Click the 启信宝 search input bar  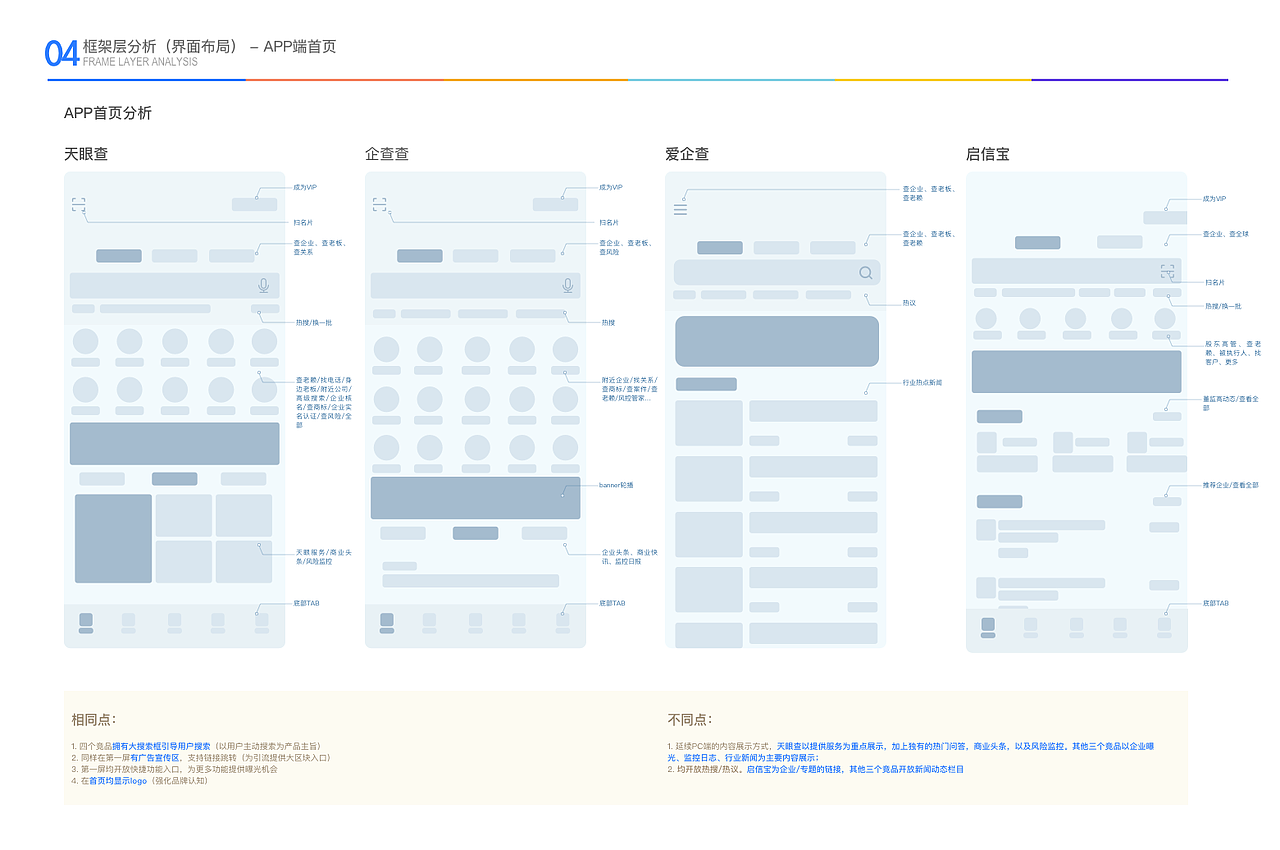pyautogui.click(x=1077, y=271)
